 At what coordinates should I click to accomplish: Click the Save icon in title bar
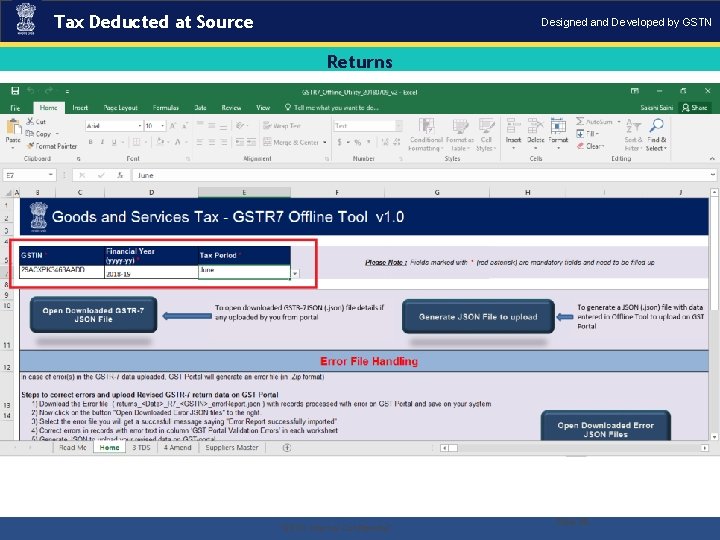point(15,91)
